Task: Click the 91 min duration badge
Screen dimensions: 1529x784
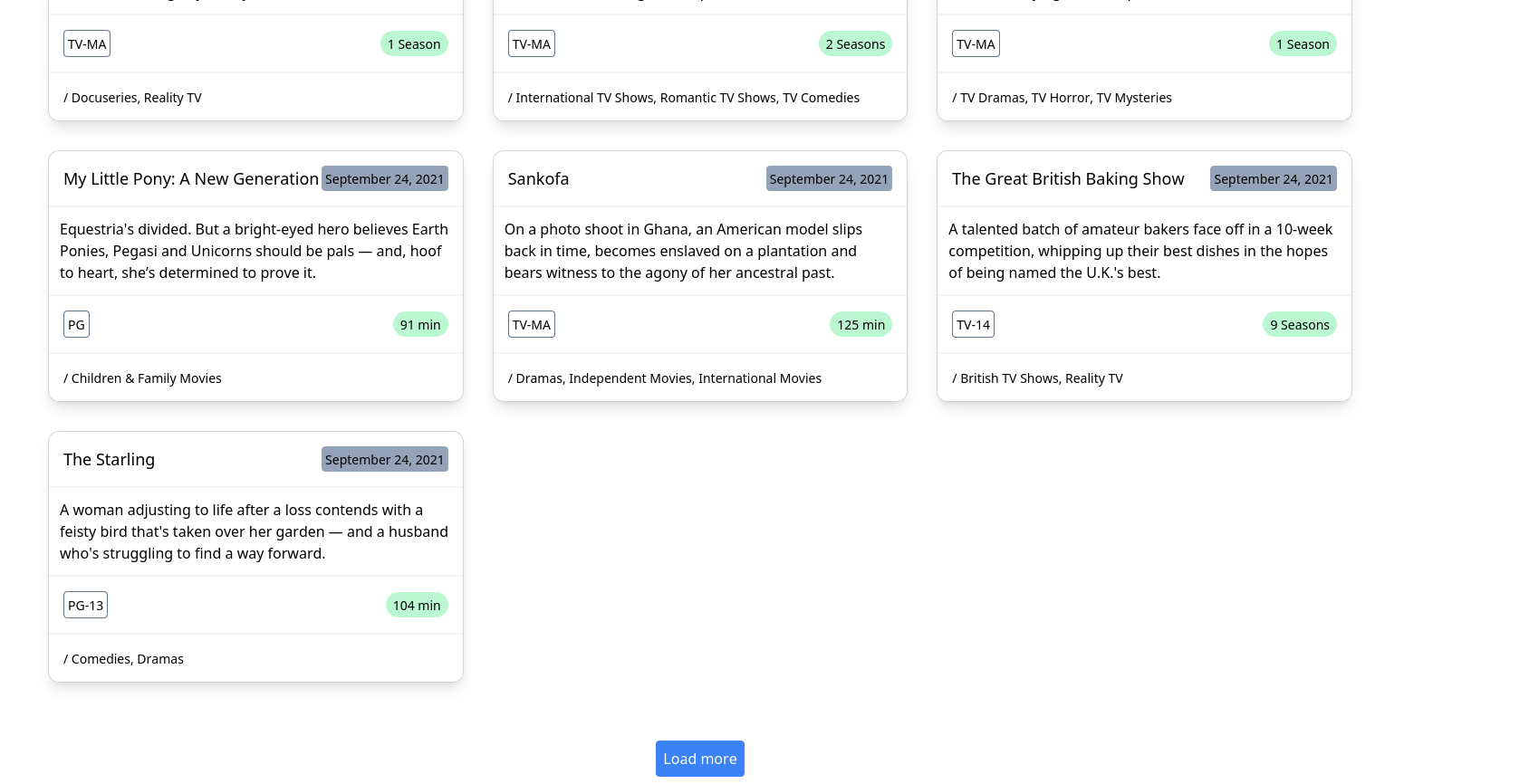Action: tap(420, 324)
